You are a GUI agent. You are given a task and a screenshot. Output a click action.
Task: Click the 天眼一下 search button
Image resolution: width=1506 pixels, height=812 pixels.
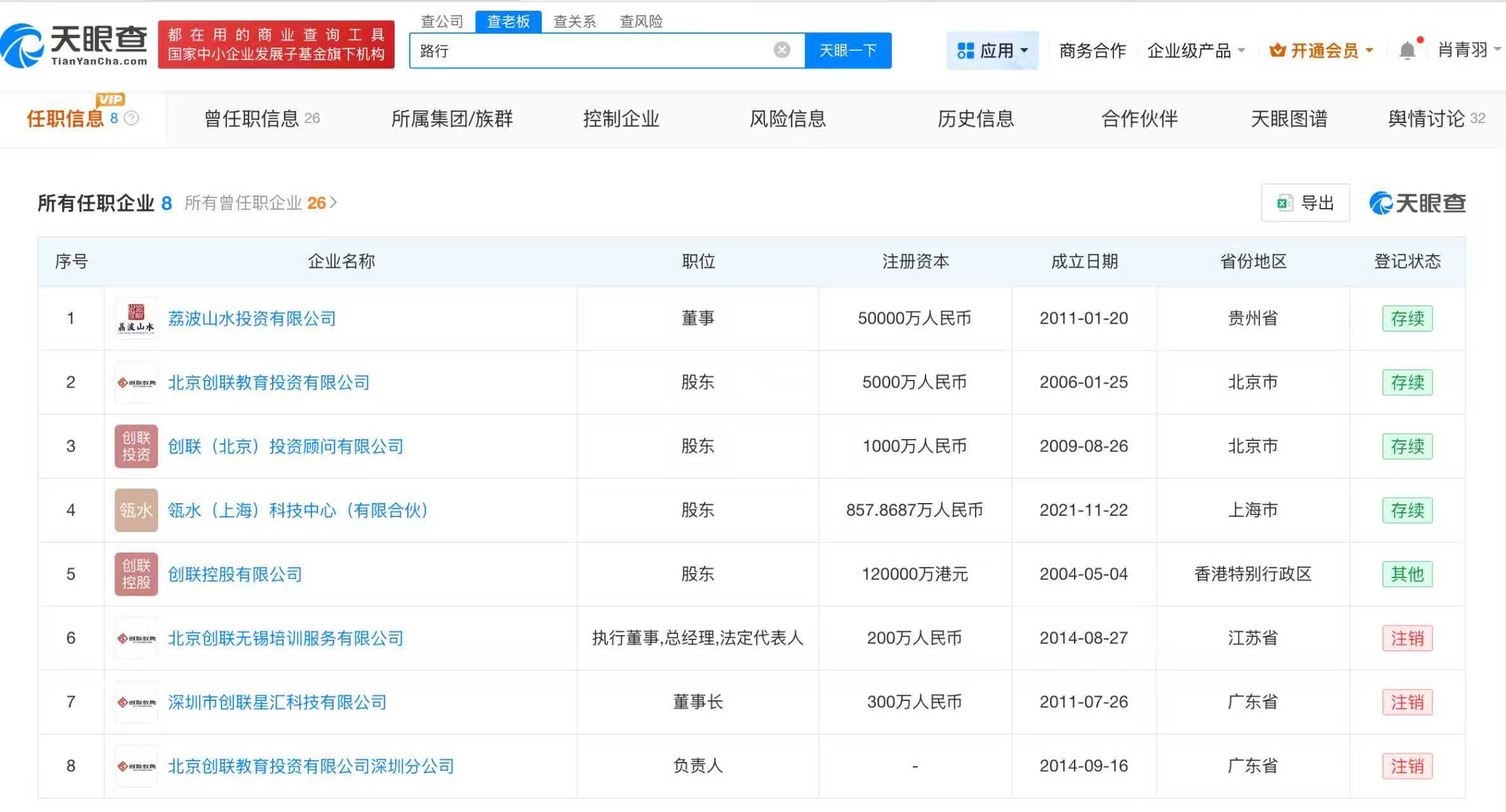tap(848, 50)
